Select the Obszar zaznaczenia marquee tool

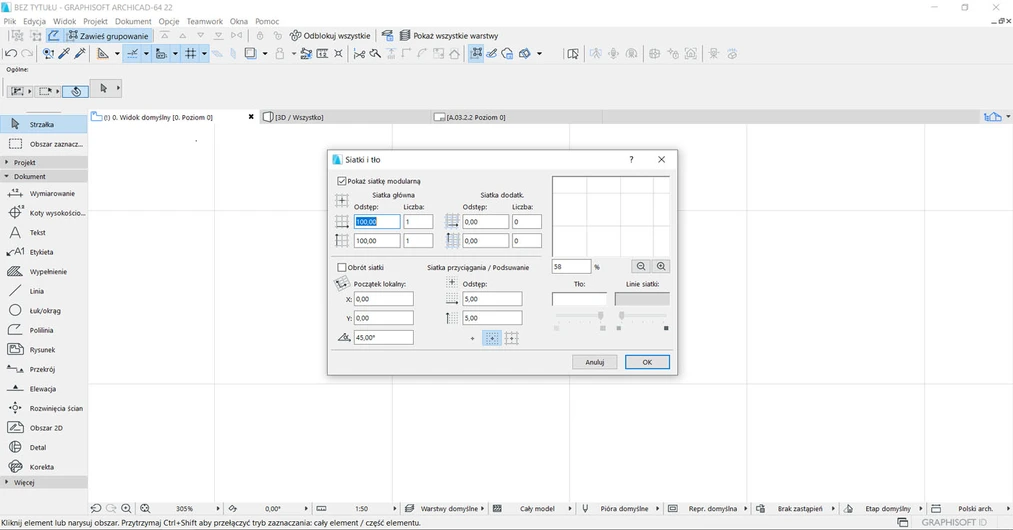tap(43, 144)
